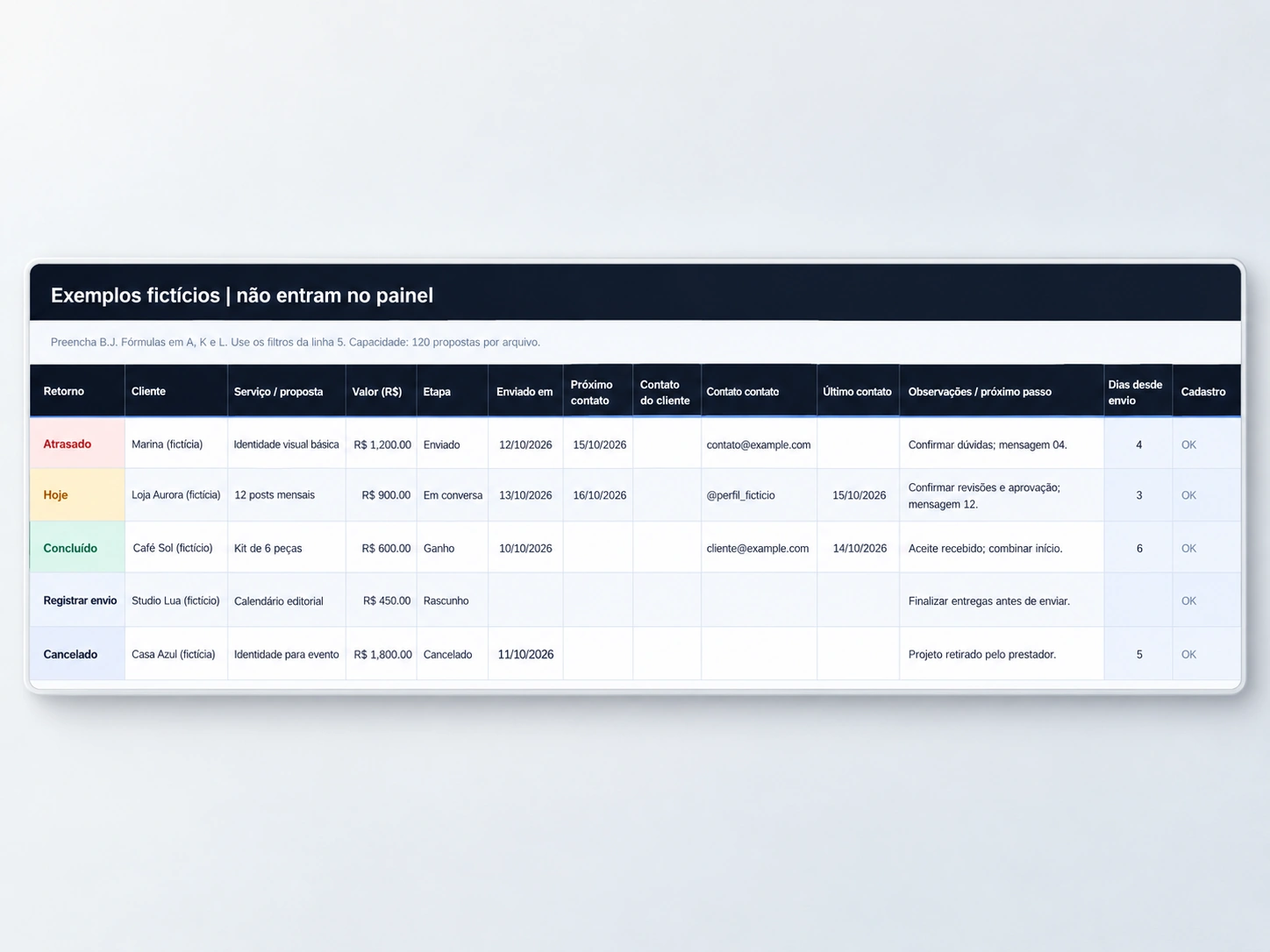Viewport: 1270px width, 952px height.
Task: Click the Valor (R$) column header
Action: point(381,391)
